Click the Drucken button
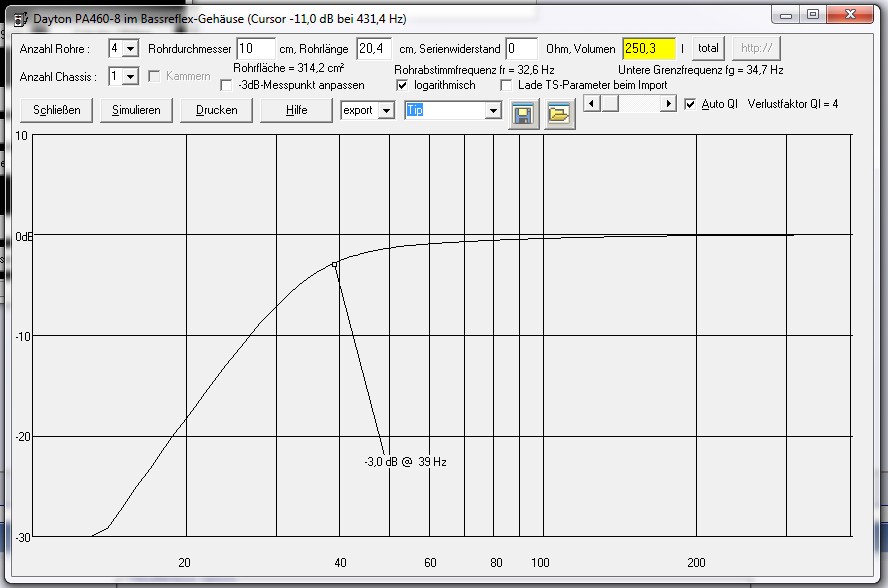Viewport: 888px width, 588px height. 216,110
